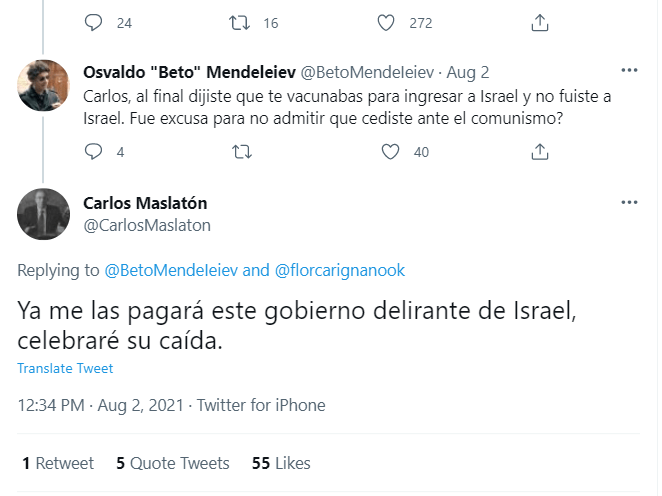Click reply icon on top tweet with 24 replies
This screenshot has width=662, height=496.
94,23
